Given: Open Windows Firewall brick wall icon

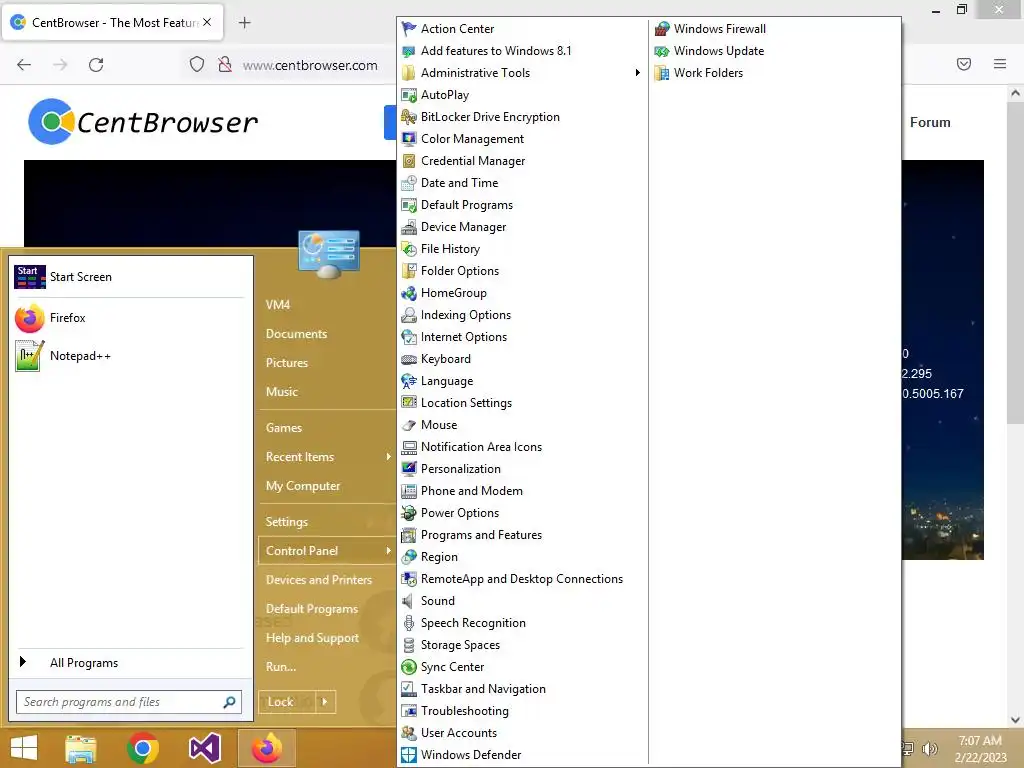Looking at the screenshot, I should [662, 29].
